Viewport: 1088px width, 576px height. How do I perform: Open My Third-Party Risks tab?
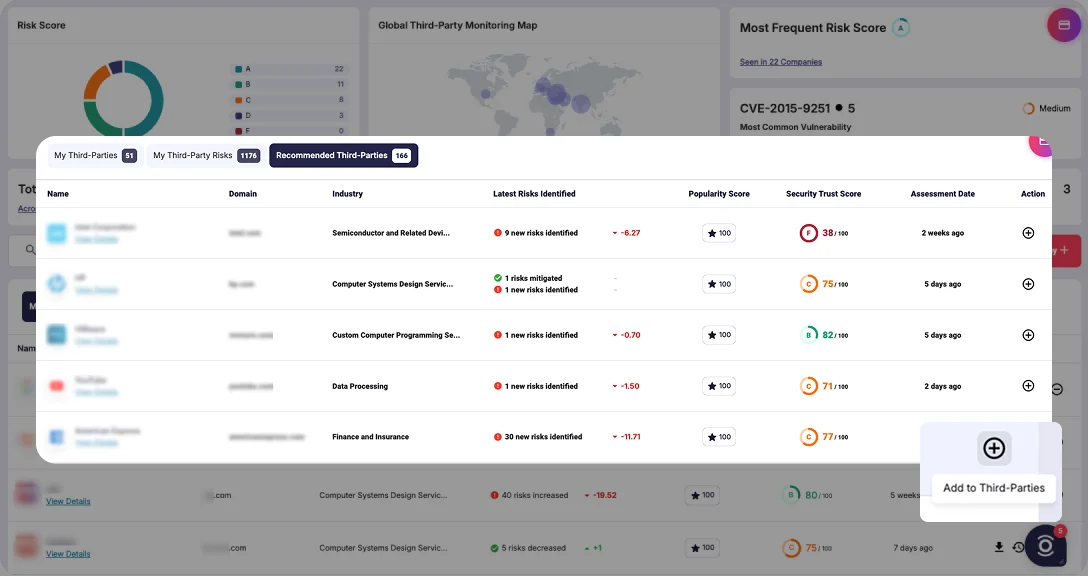(x=205, y=155)
